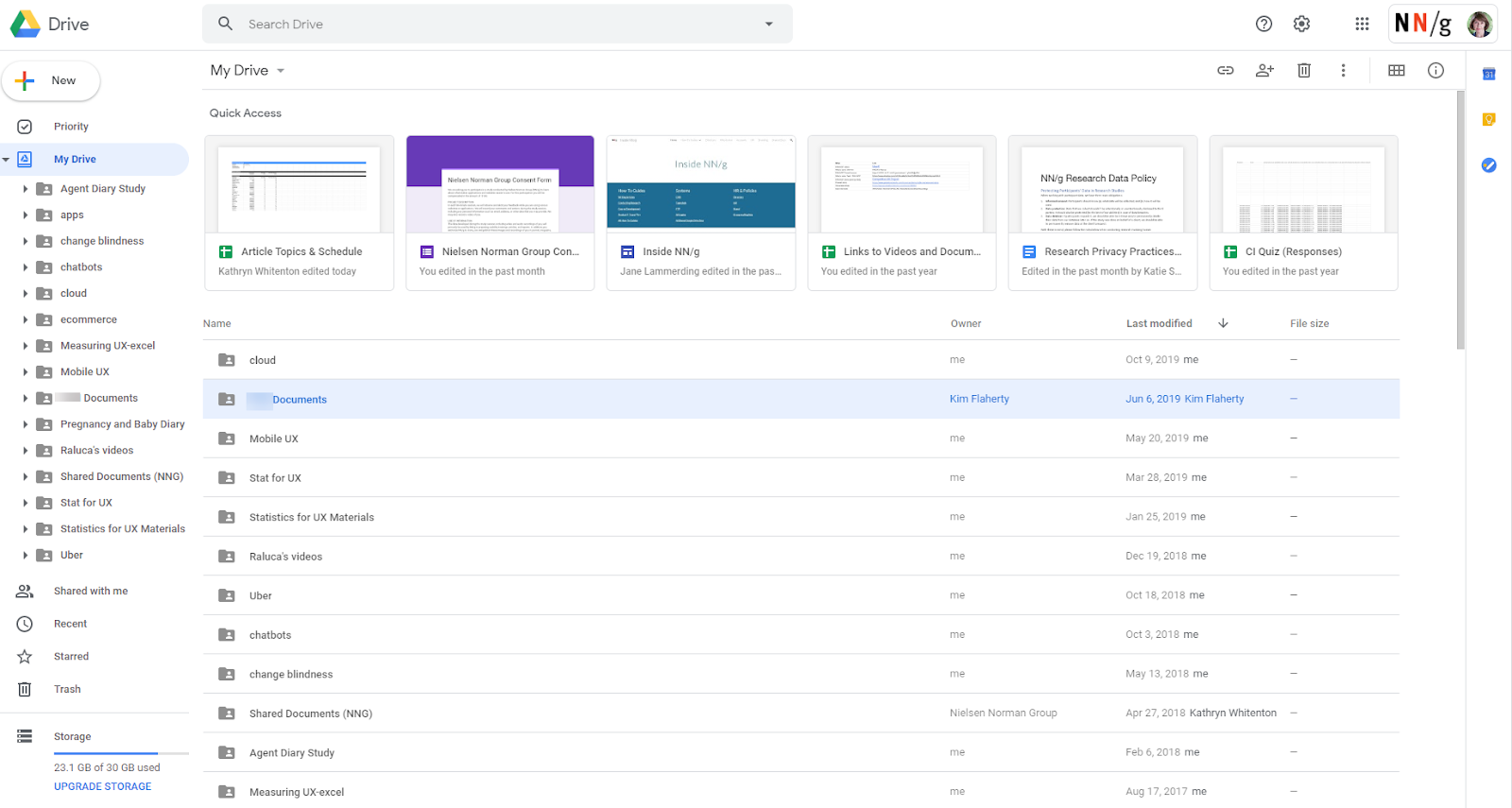Sort by Last modified header
This screenshot has width=1512, height=808.
(x=1159, y=323)
